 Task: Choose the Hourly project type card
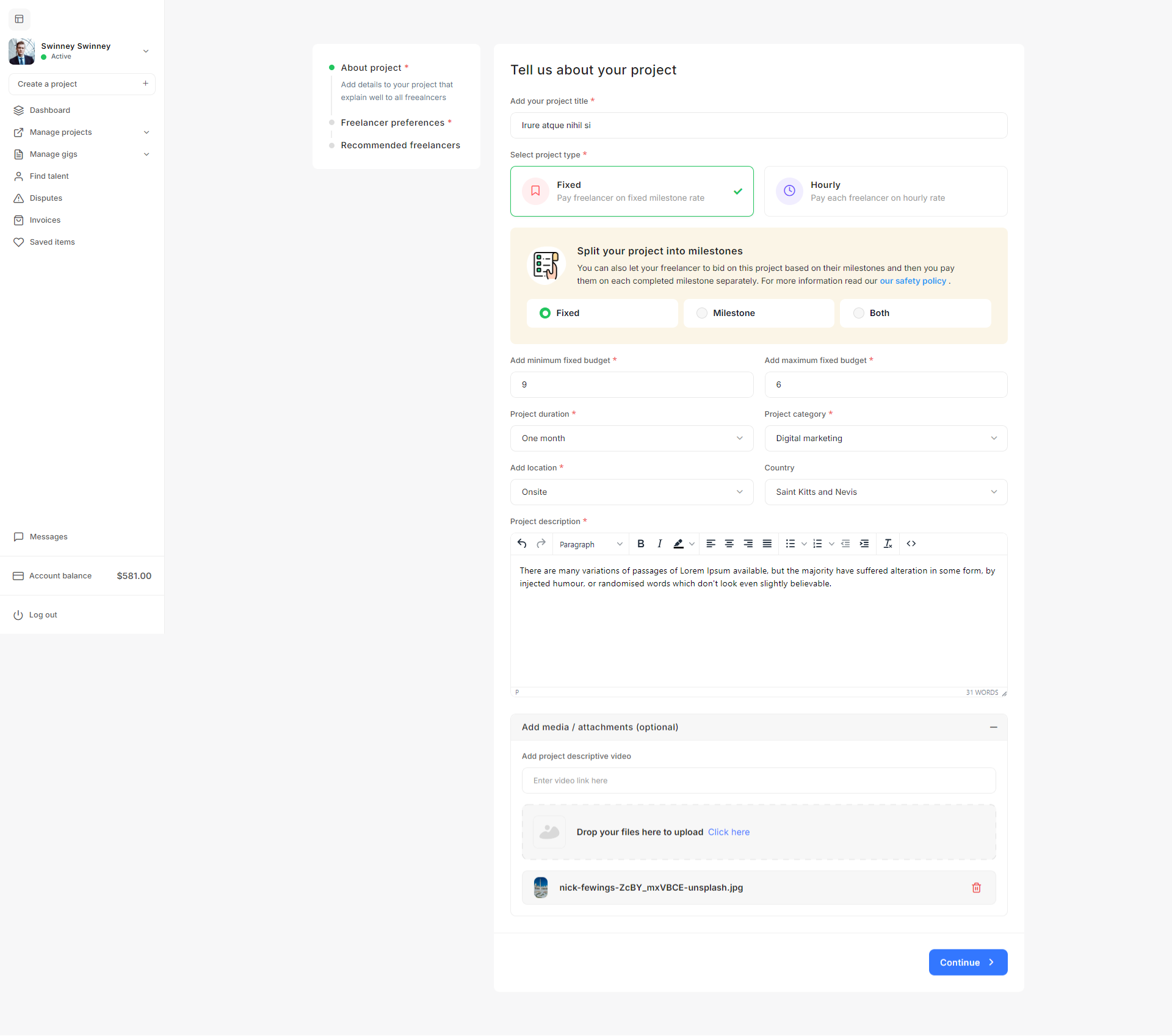click(885, 191)
